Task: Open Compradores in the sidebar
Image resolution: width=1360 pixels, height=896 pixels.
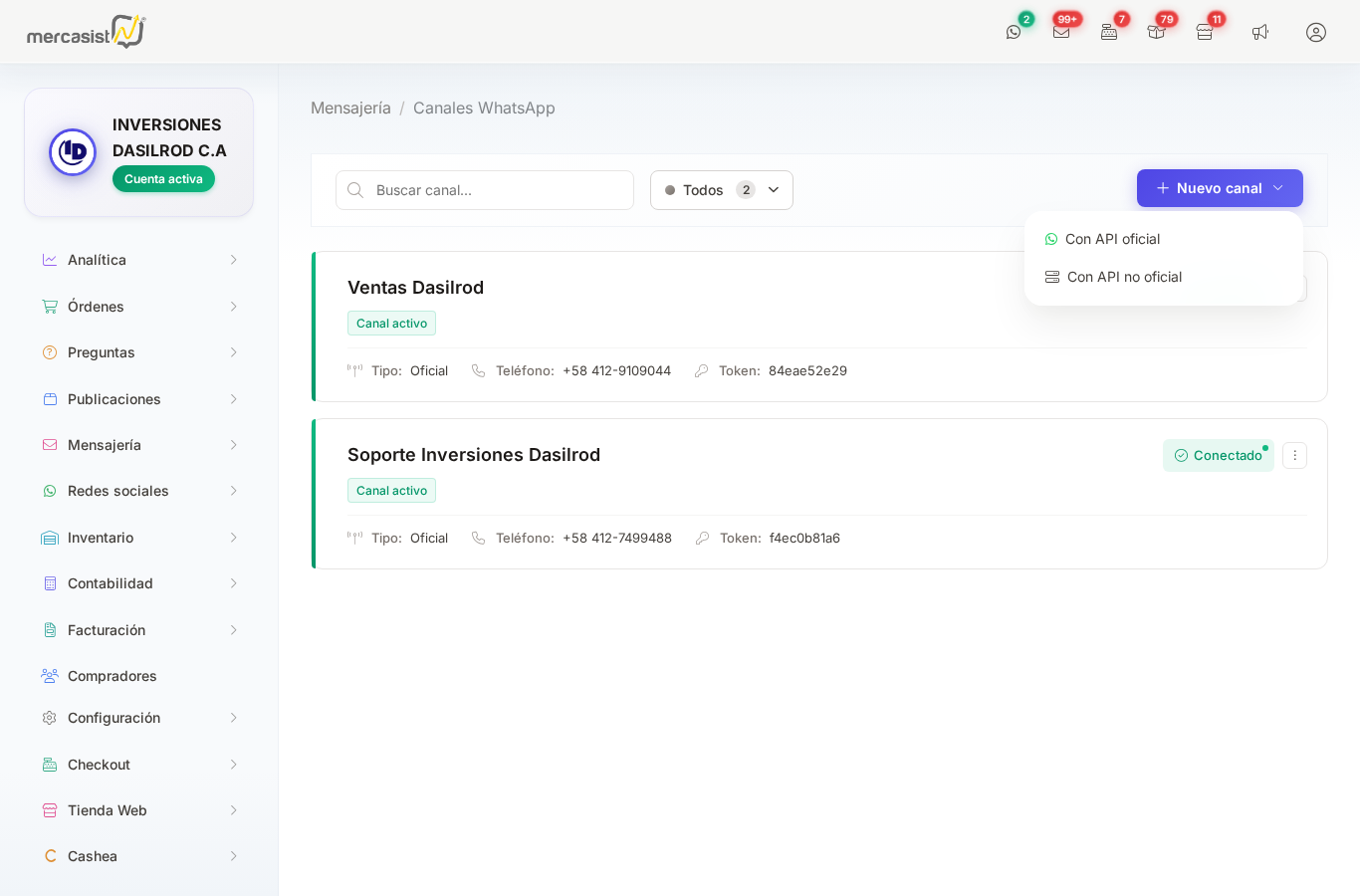Action: point(112,676)
